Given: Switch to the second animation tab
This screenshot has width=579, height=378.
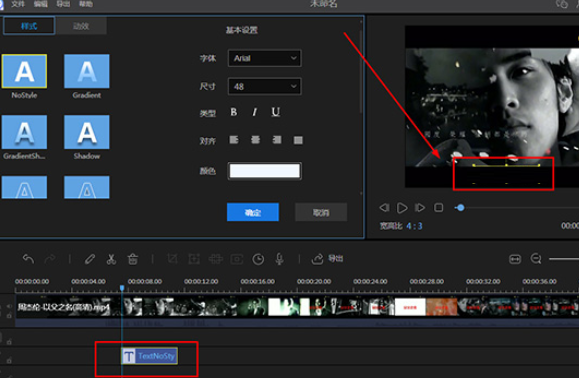Looking at the screenshot, I should pos(81,26).
